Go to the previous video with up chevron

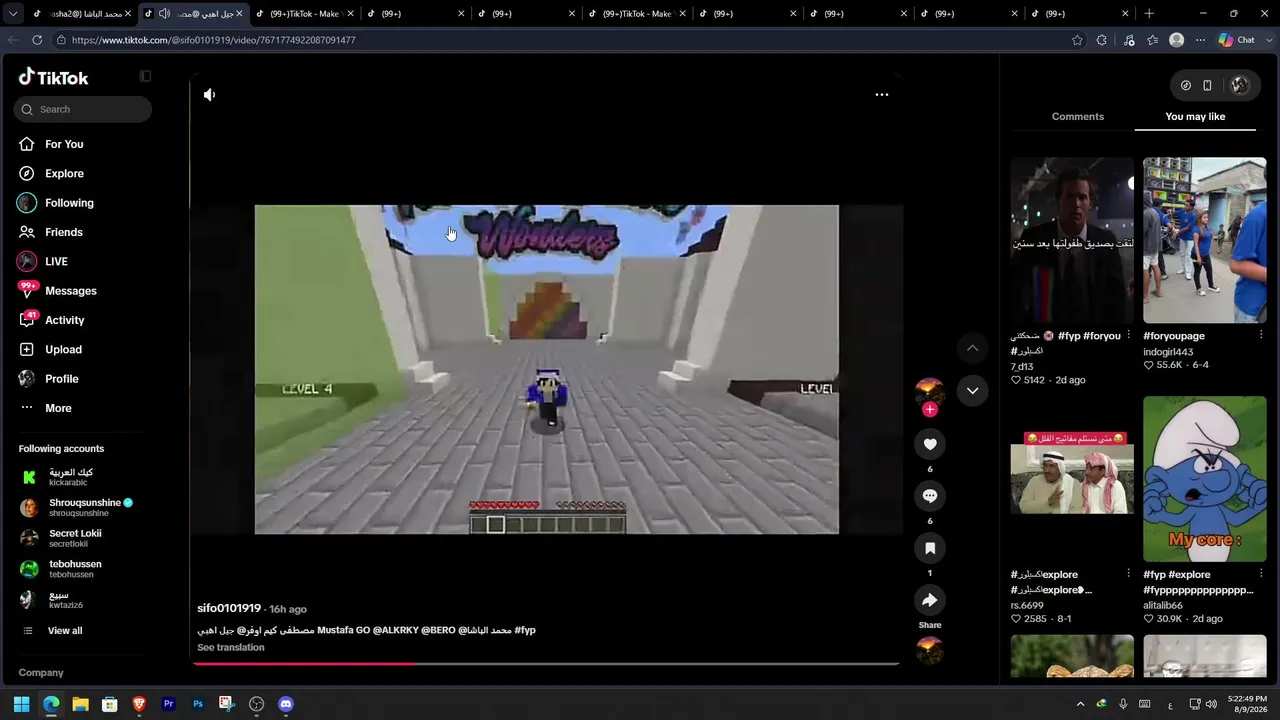(972, 348)
